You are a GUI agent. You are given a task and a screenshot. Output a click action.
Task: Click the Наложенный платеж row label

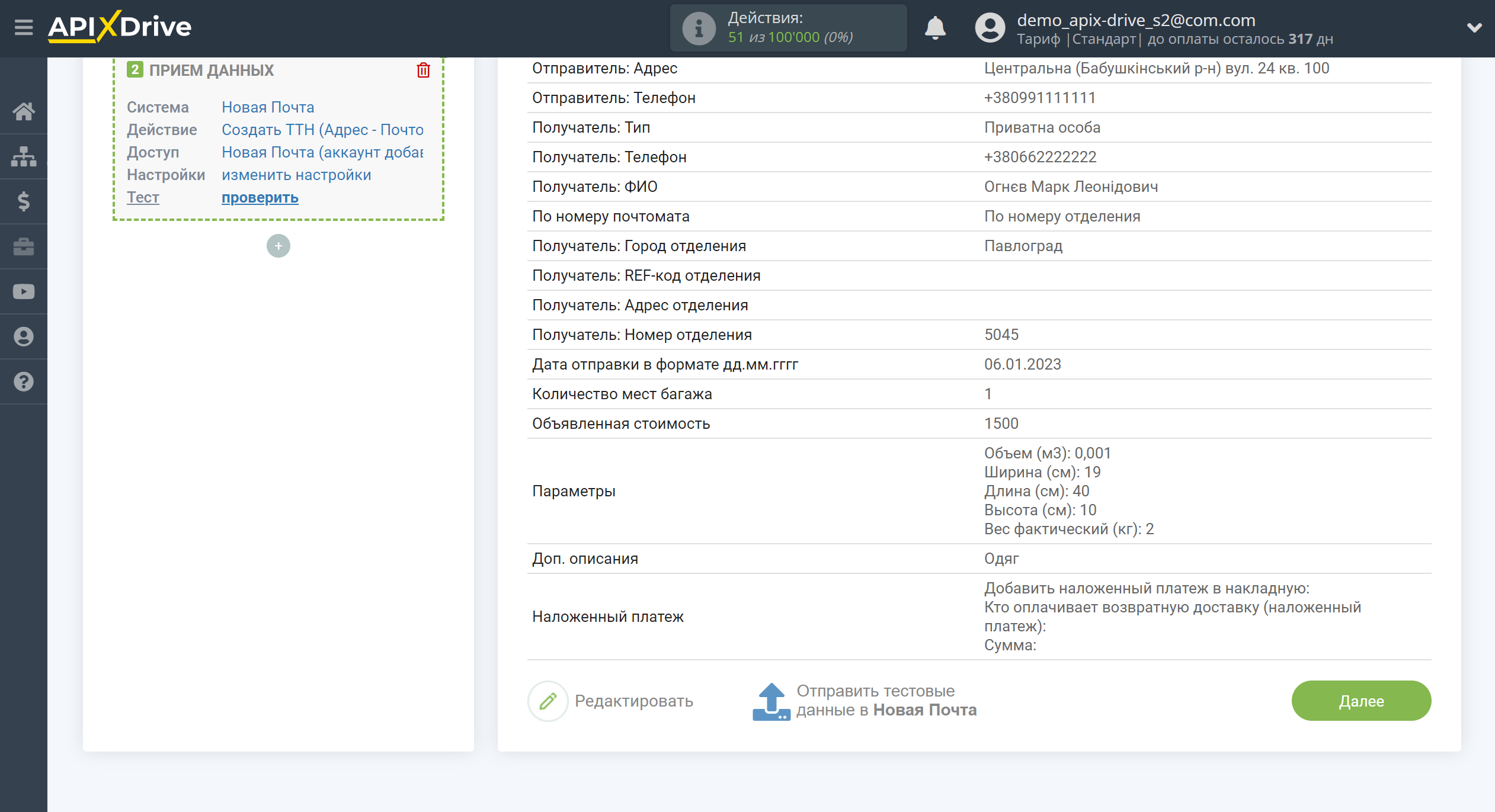(608, 617)
